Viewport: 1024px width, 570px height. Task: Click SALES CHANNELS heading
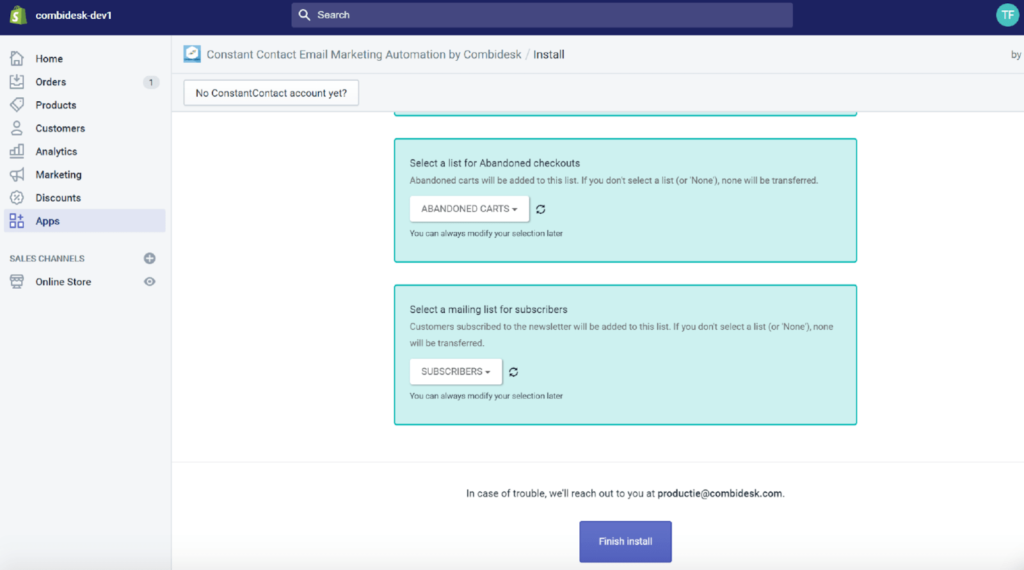pyautogui.click(x=47, y=259)
